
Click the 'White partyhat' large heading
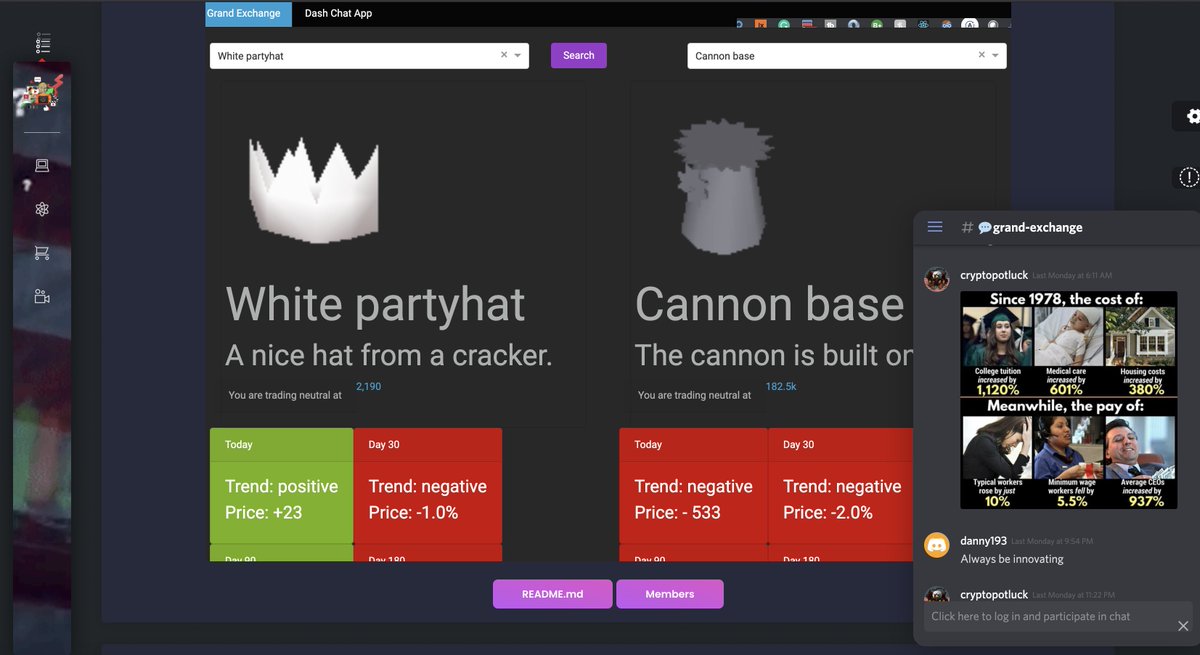coord(375,304)
